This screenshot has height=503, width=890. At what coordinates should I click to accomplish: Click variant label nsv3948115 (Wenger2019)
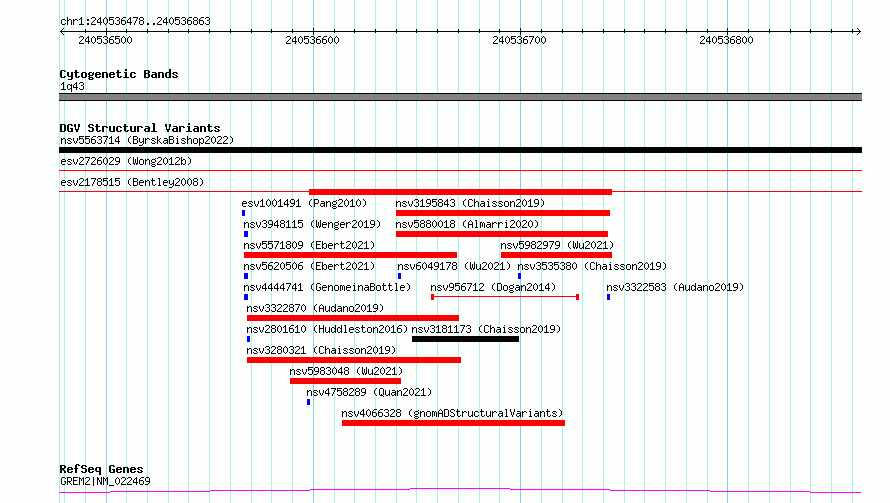pyautogui.click(x=312, y=224)
